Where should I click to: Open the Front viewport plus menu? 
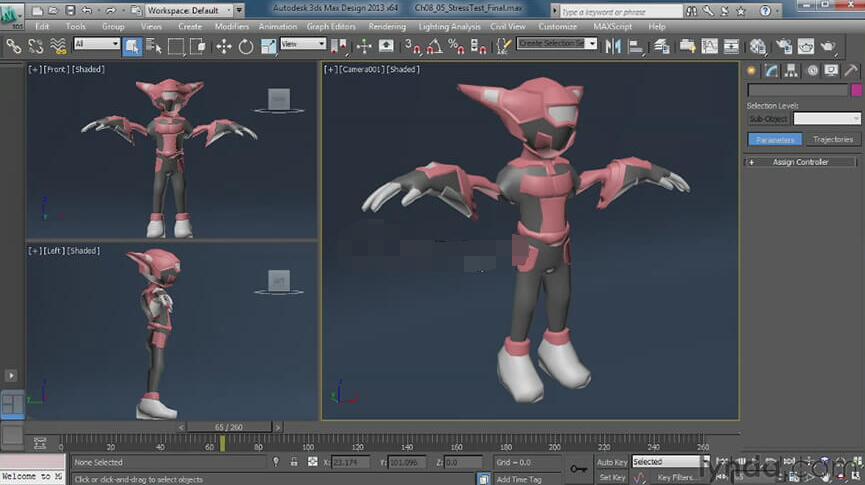(x=34, y=70)
